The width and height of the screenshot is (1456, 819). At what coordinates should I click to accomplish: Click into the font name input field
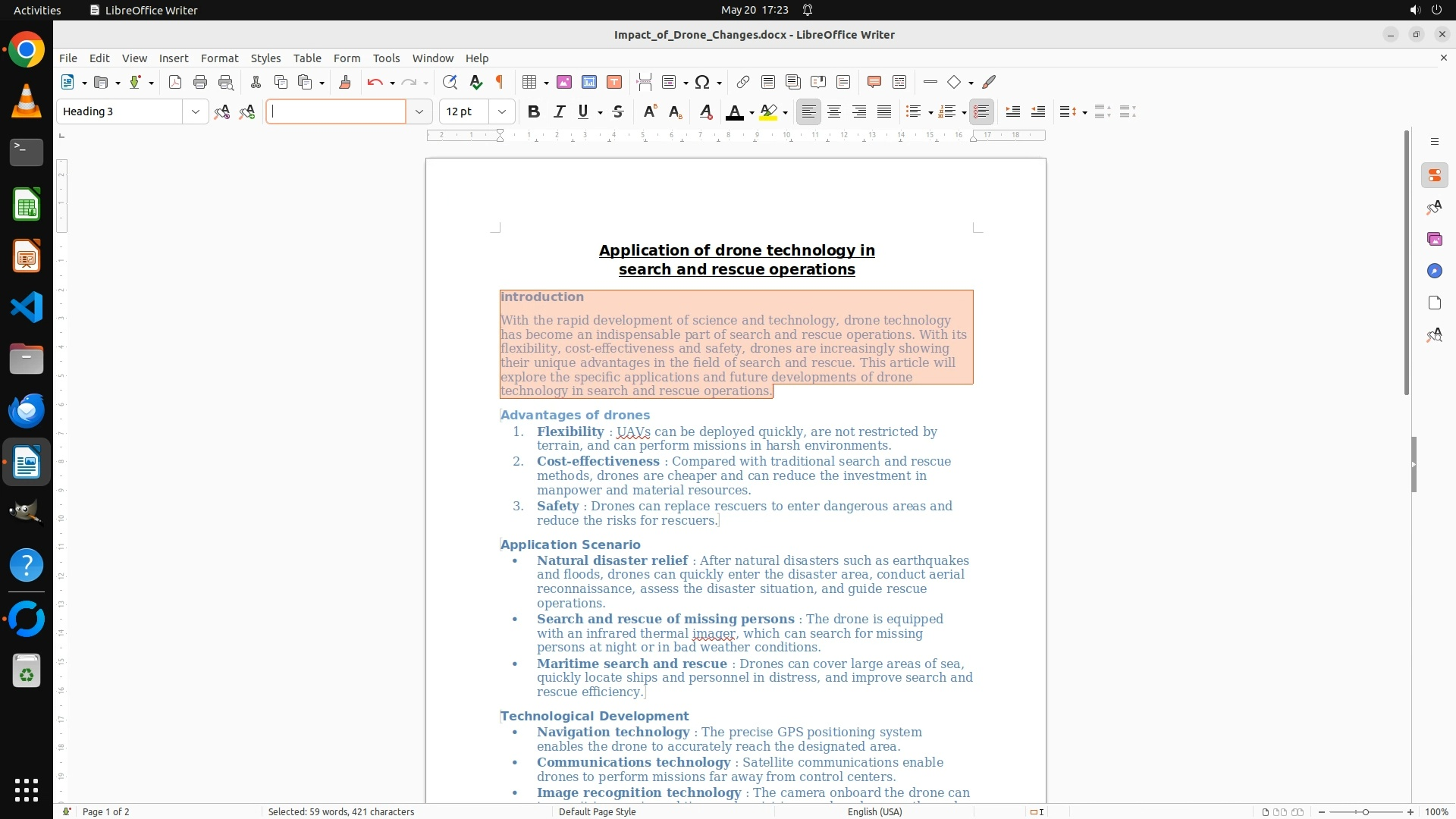pos(336,111)
